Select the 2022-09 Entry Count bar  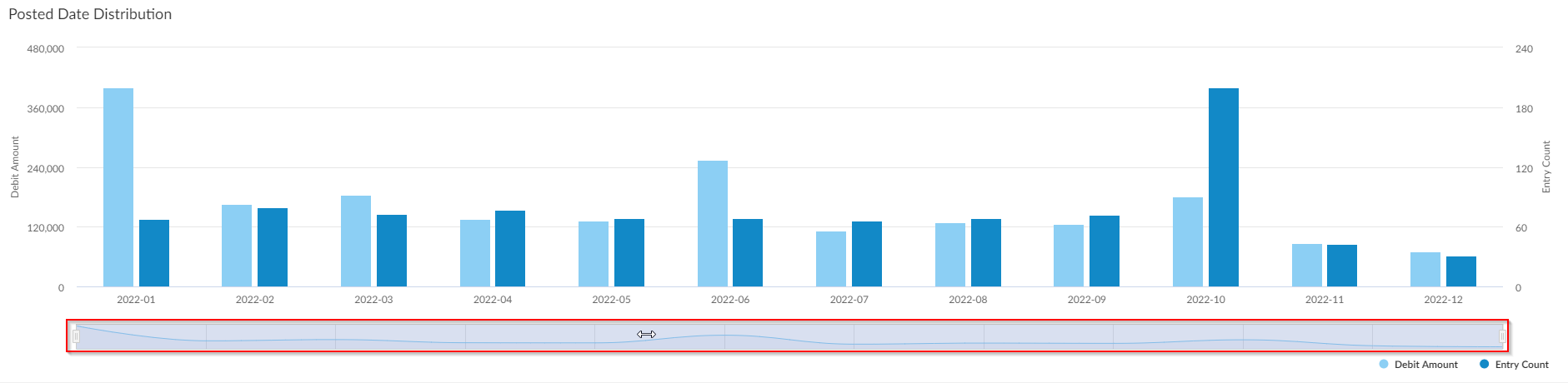(1105, 251)
